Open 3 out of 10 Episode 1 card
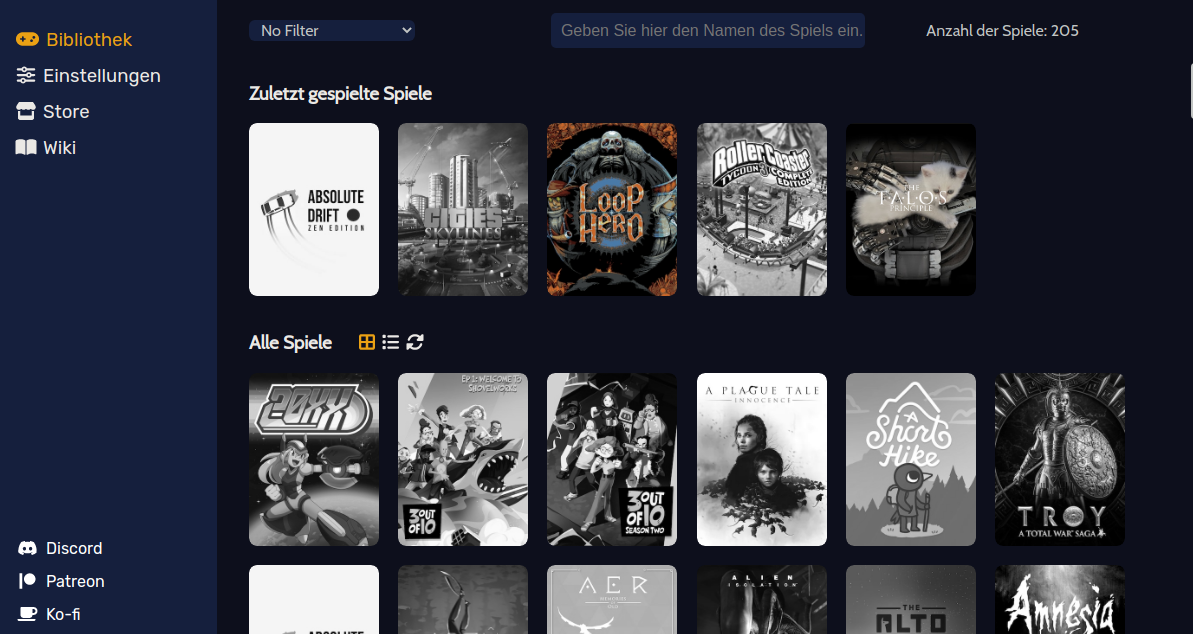This screenshot has height=634, width=1193. (x=463, y=459)
